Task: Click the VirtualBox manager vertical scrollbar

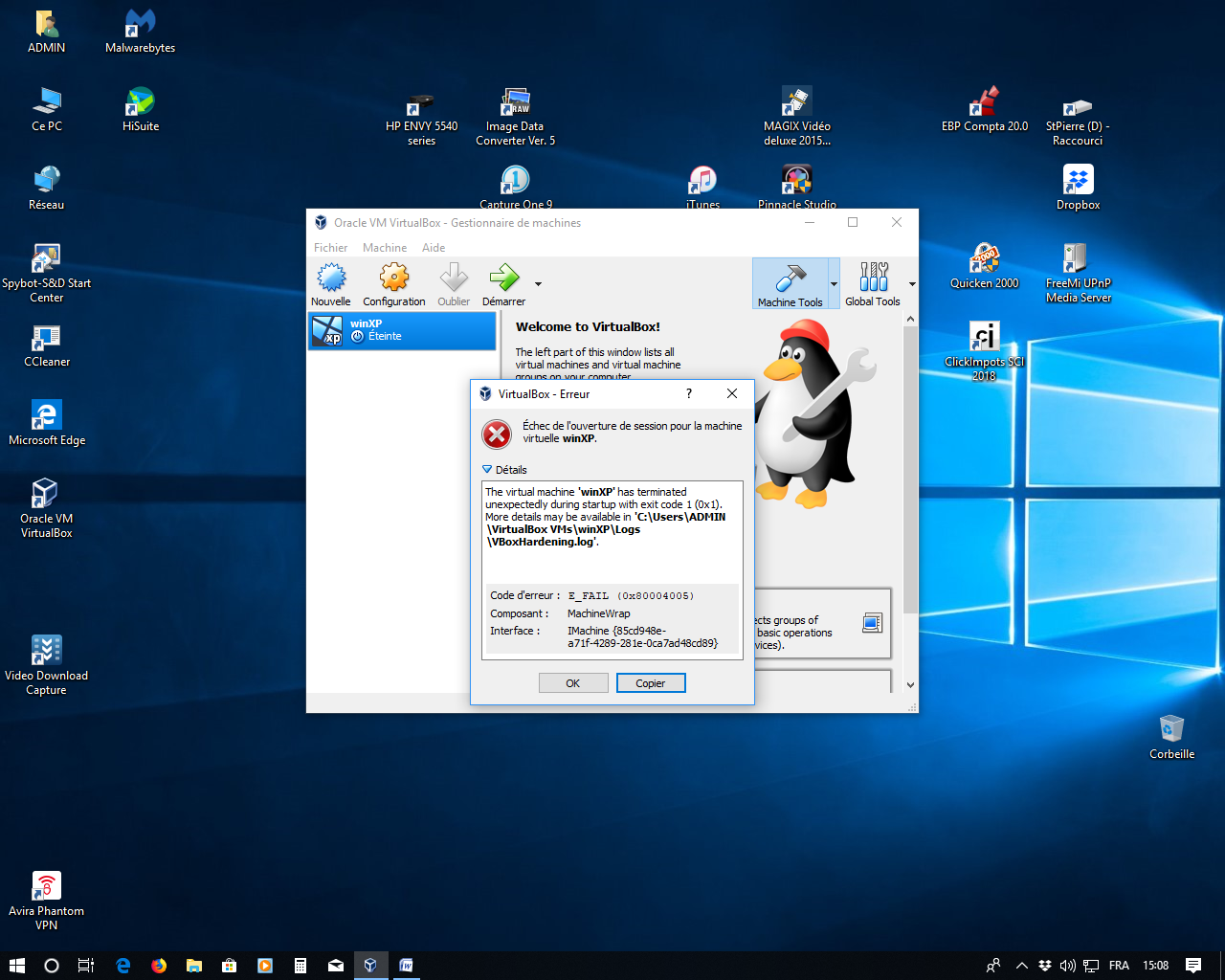Action: 910,469
